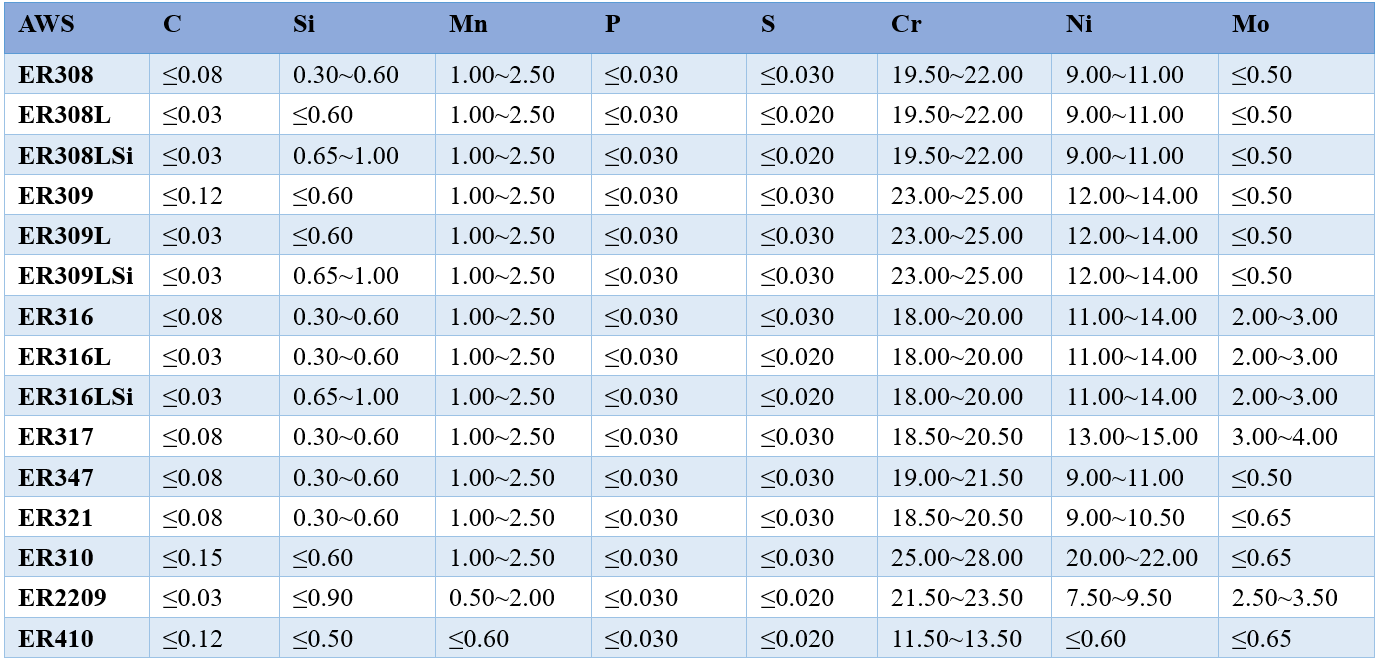Select Mo value 3.00~4.00 for ER317
The width and height of the screenshot is (1377, 672).
tap(1284, 438)
